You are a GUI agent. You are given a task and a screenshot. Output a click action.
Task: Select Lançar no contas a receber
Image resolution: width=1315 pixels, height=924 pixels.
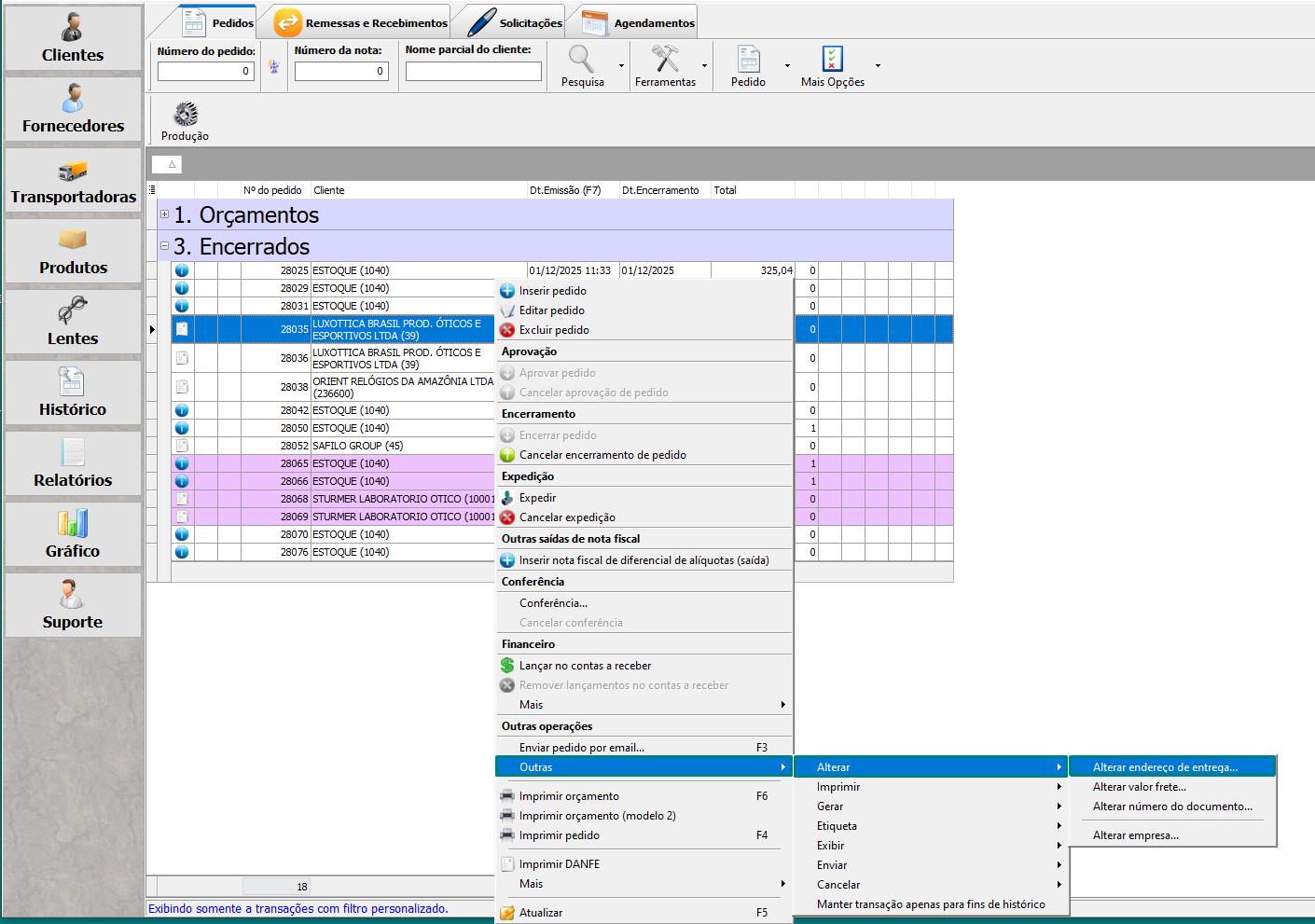coord(585,666)
